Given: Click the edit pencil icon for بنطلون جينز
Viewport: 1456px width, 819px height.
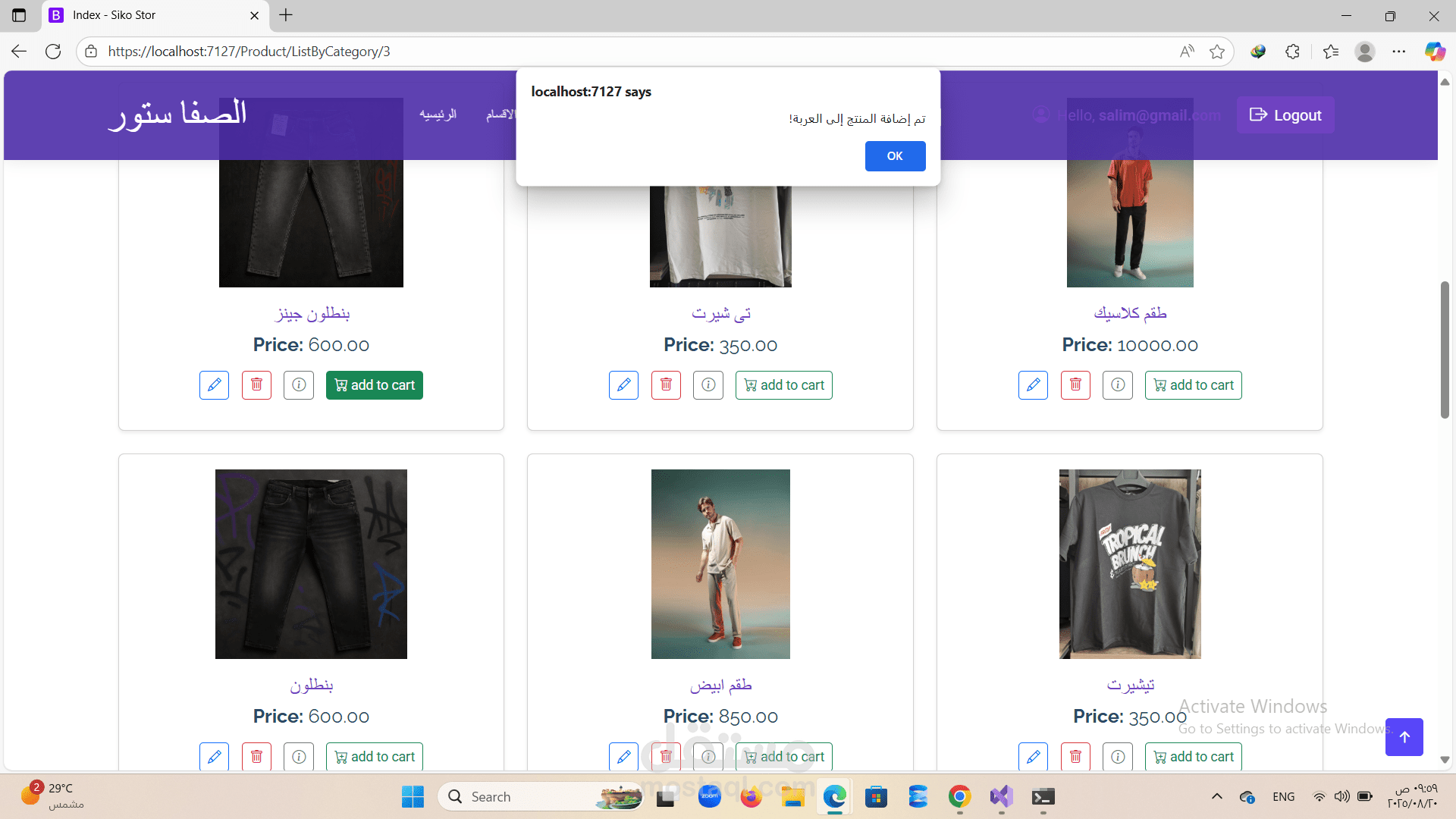Looking at the screenshot, I should (x=214, y=385).
